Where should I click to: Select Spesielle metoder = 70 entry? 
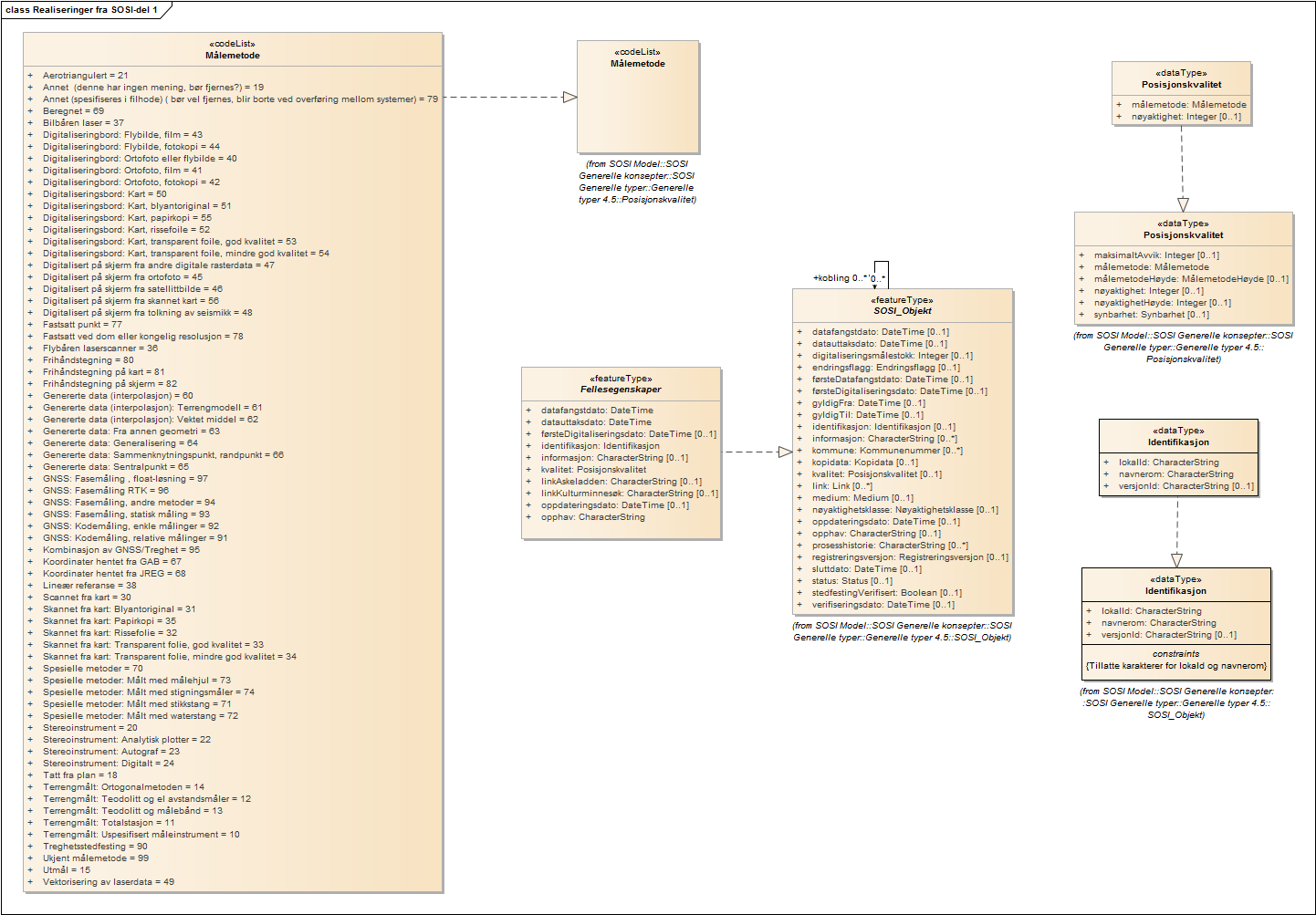click(x=93, y=669)
